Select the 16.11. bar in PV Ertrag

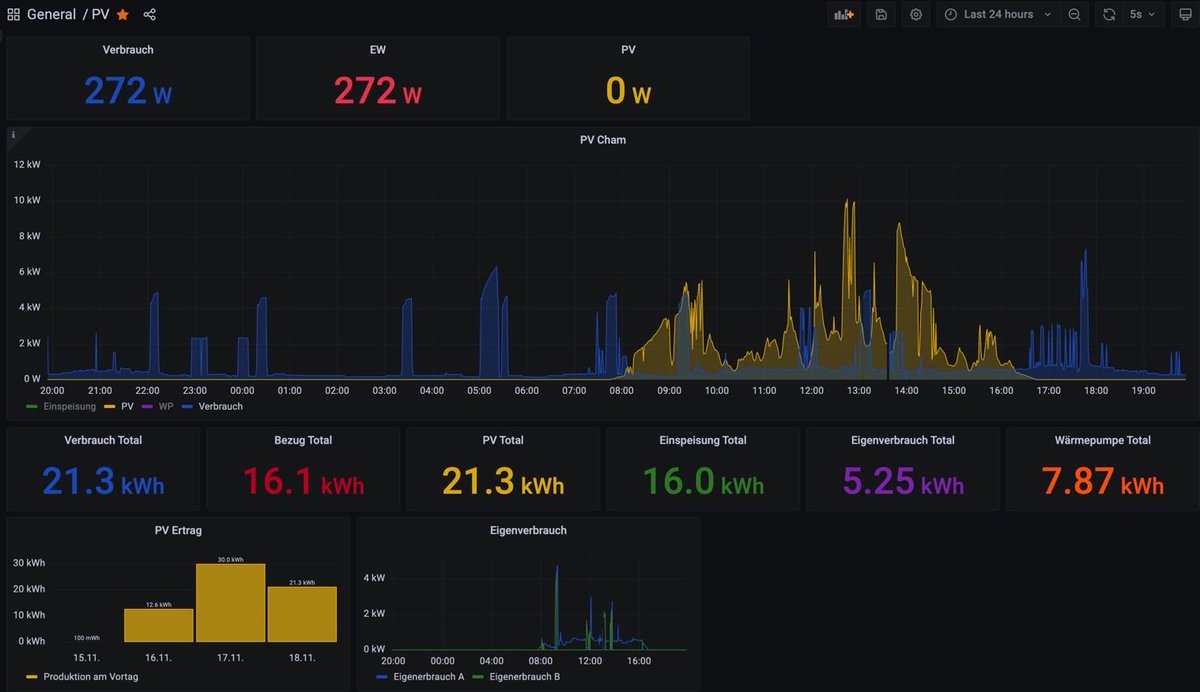159,625
